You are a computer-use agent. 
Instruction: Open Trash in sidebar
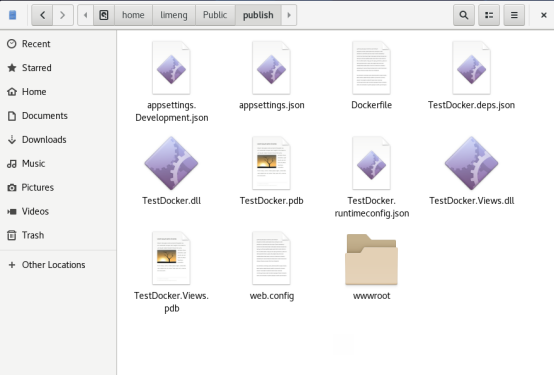coord(58,235)
